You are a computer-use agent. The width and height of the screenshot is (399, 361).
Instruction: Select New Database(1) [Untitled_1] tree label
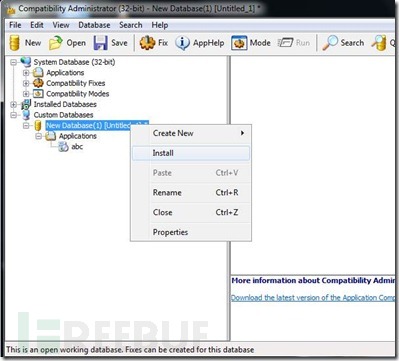point(88,126)
